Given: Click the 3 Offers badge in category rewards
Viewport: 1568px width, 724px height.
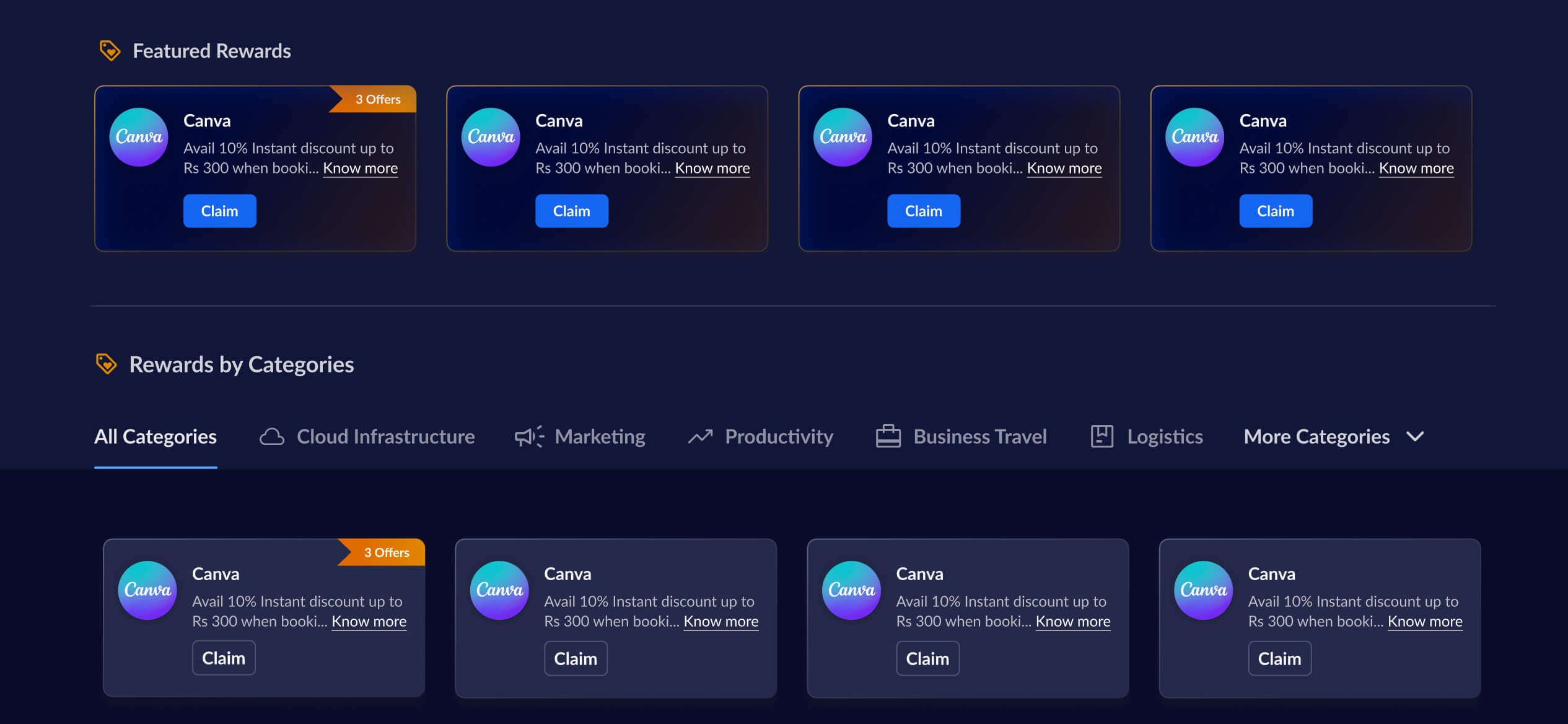Looking at the screenshot, I should 382,552.
